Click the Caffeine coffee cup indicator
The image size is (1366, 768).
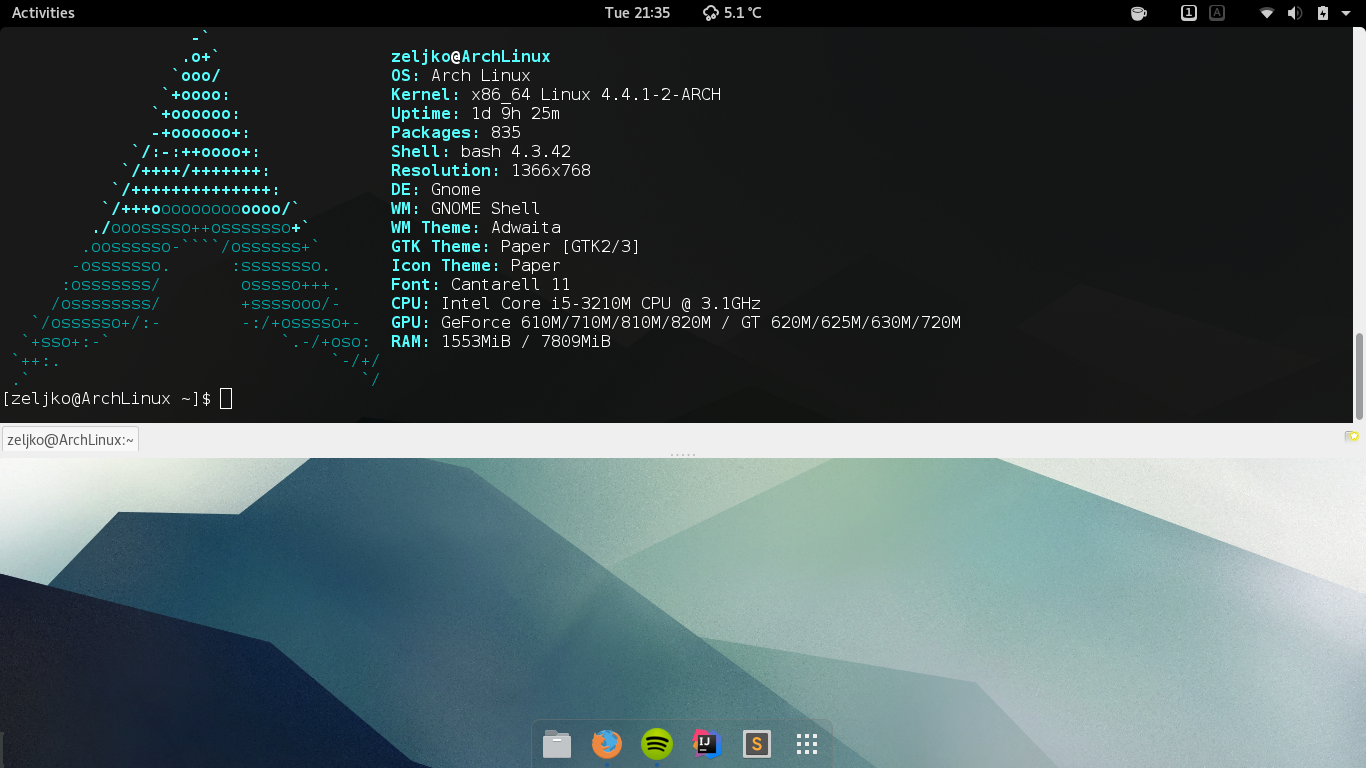point(1138,13)
